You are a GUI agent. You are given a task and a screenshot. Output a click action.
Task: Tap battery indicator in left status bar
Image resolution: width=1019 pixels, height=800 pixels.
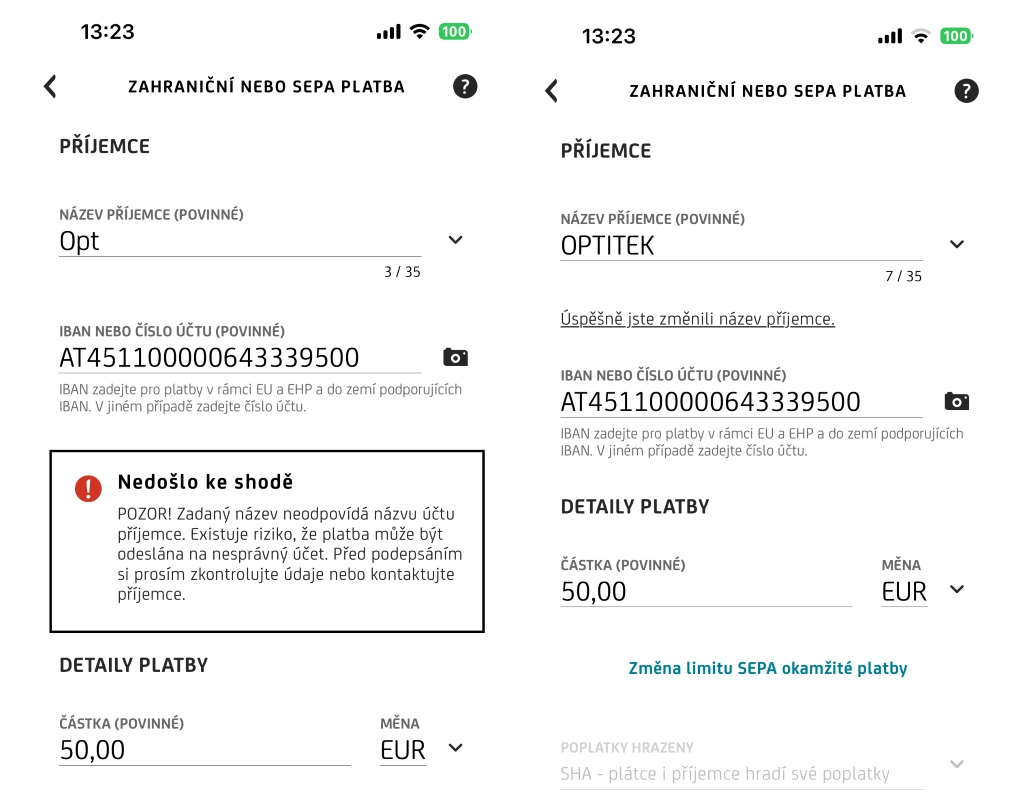pos(454,32)
